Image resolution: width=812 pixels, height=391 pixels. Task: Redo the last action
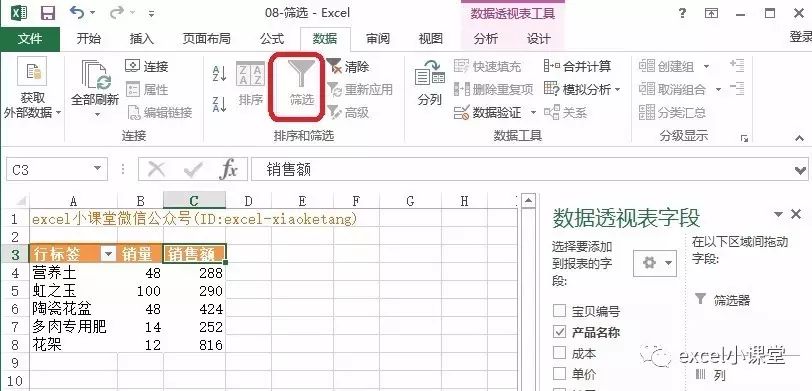tap(117, 12)
